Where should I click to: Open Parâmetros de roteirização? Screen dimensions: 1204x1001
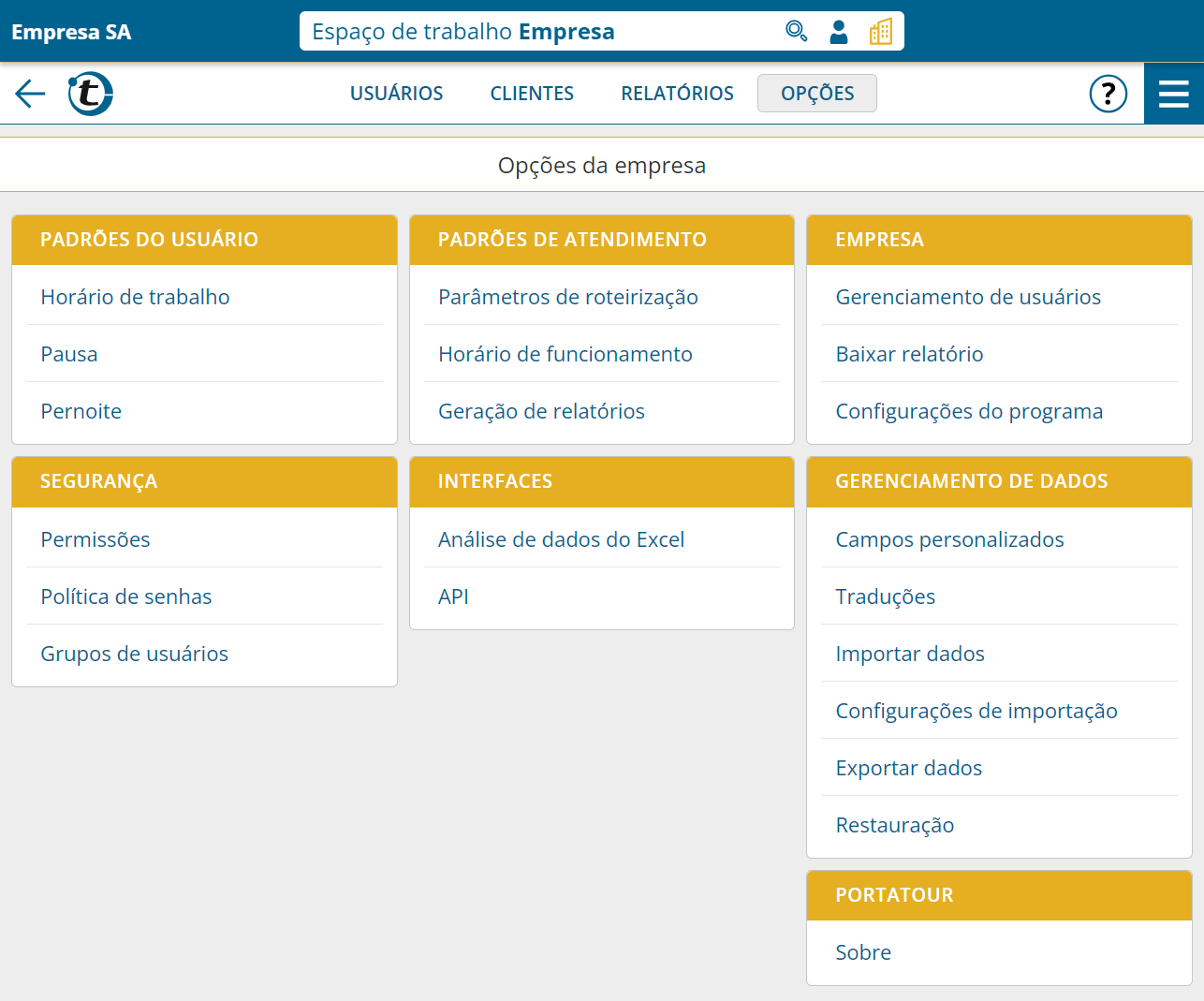(602, 297)
